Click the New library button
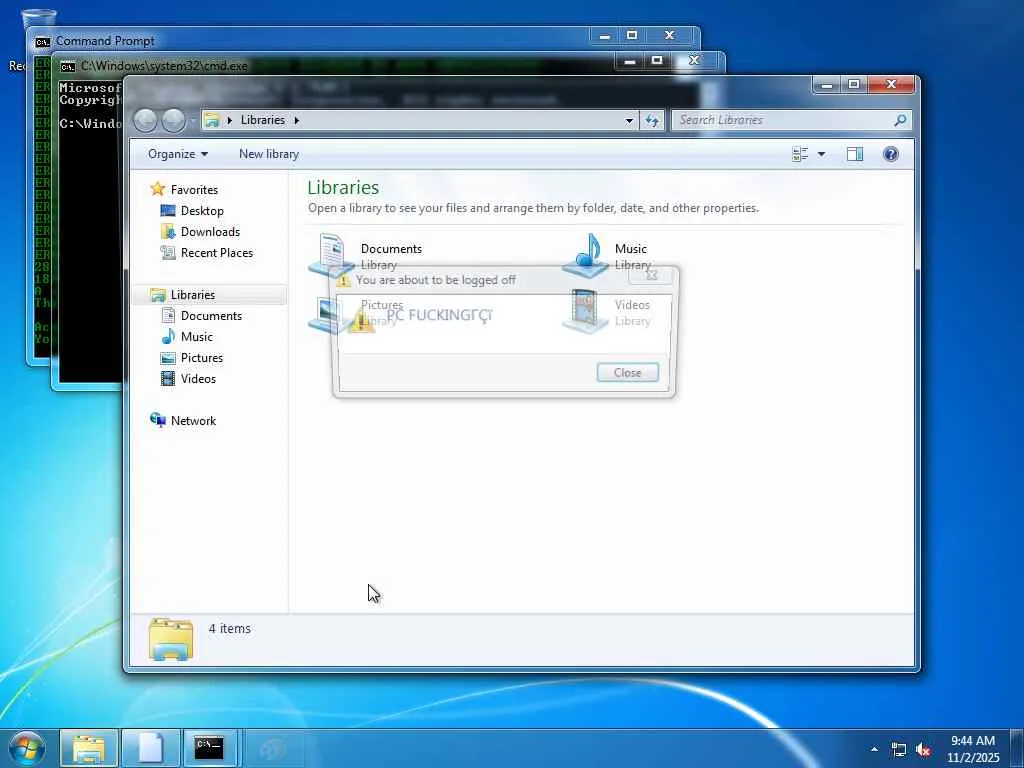The image size is (1024, 768). (268, 154)
